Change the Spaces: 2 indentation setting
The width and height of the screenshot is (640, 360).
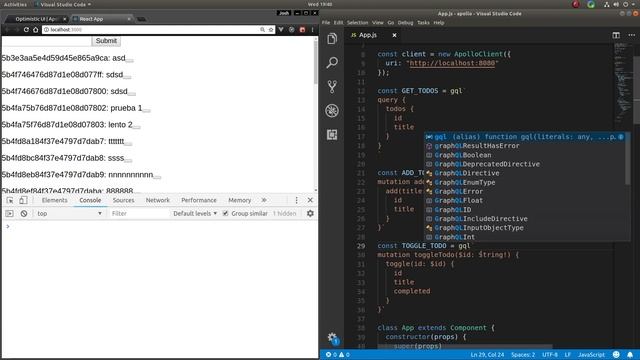[523, 355]
